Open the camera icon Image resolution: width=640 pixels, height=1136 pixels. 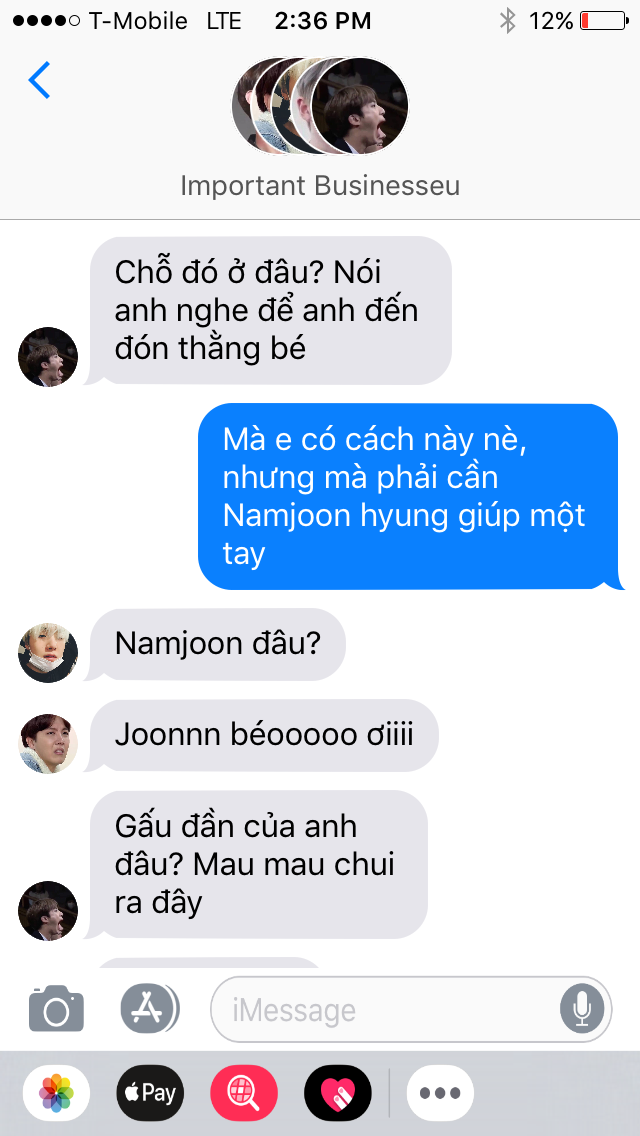tap(57, 1008)
